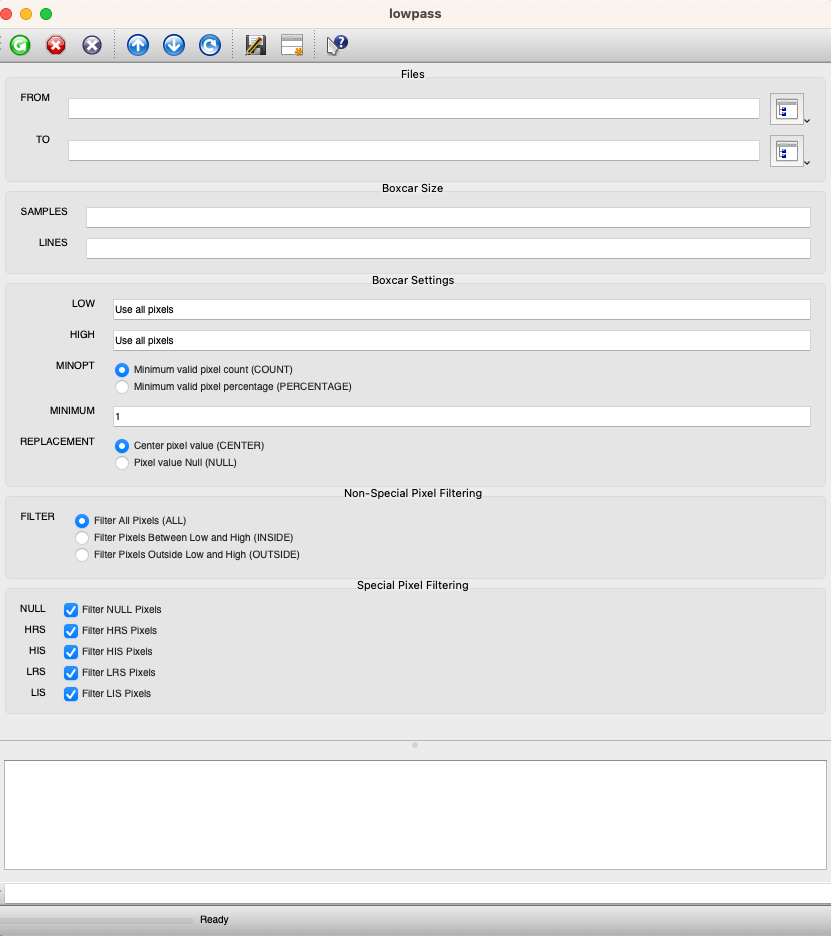
Task: Click the down arrow next history icon
Action: (x=174, y=45)
